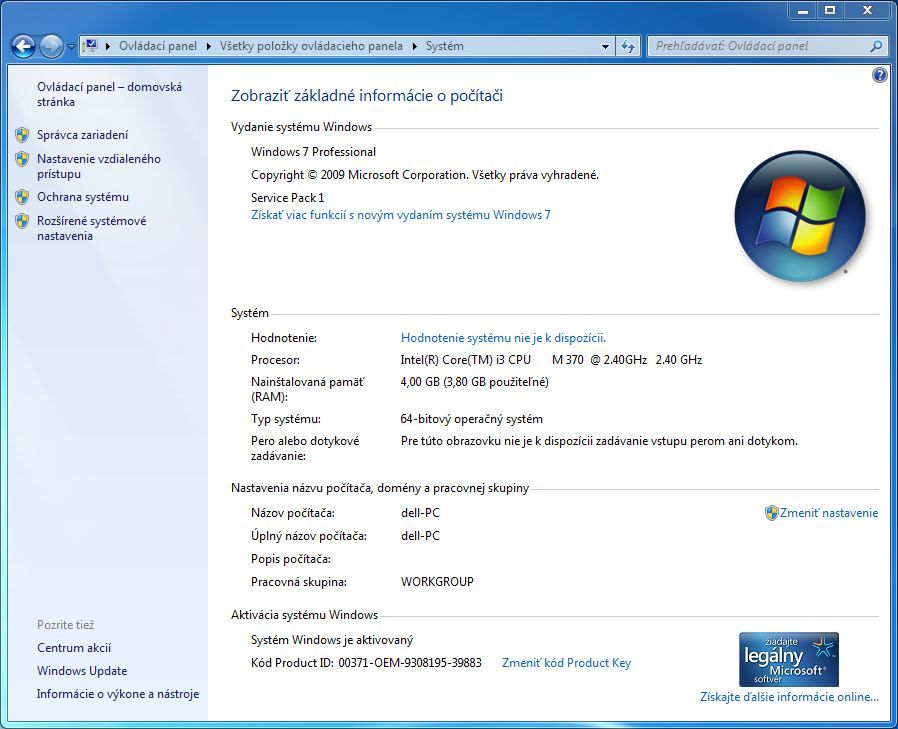
Task: Click the refresh button beside address bar
Action: pyautogui.click(x=628, y=46)
